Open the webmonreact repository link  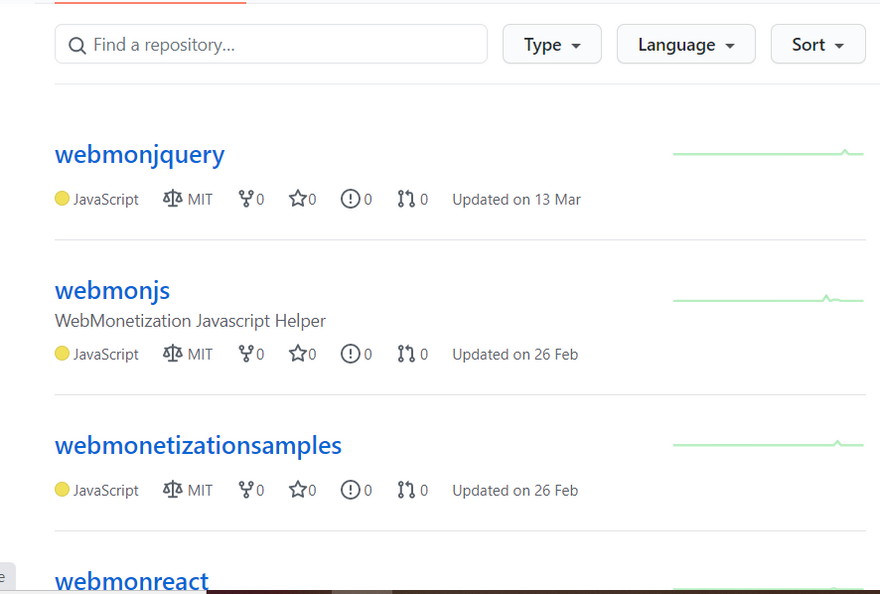132,580
